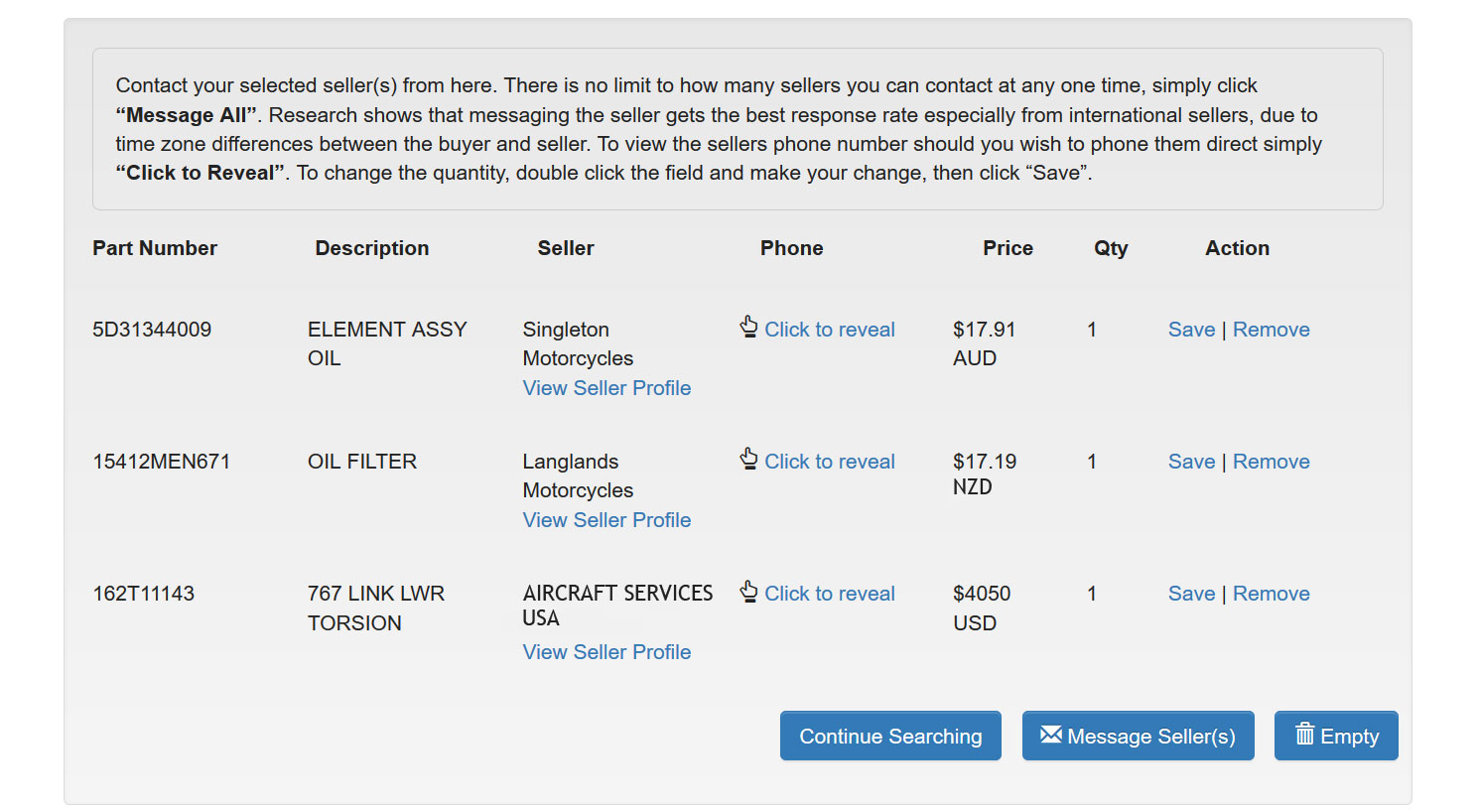Save the 767 LINK LWR TORSION row
Screen dimensions: 1478x812
click(x=1191, y=594)
